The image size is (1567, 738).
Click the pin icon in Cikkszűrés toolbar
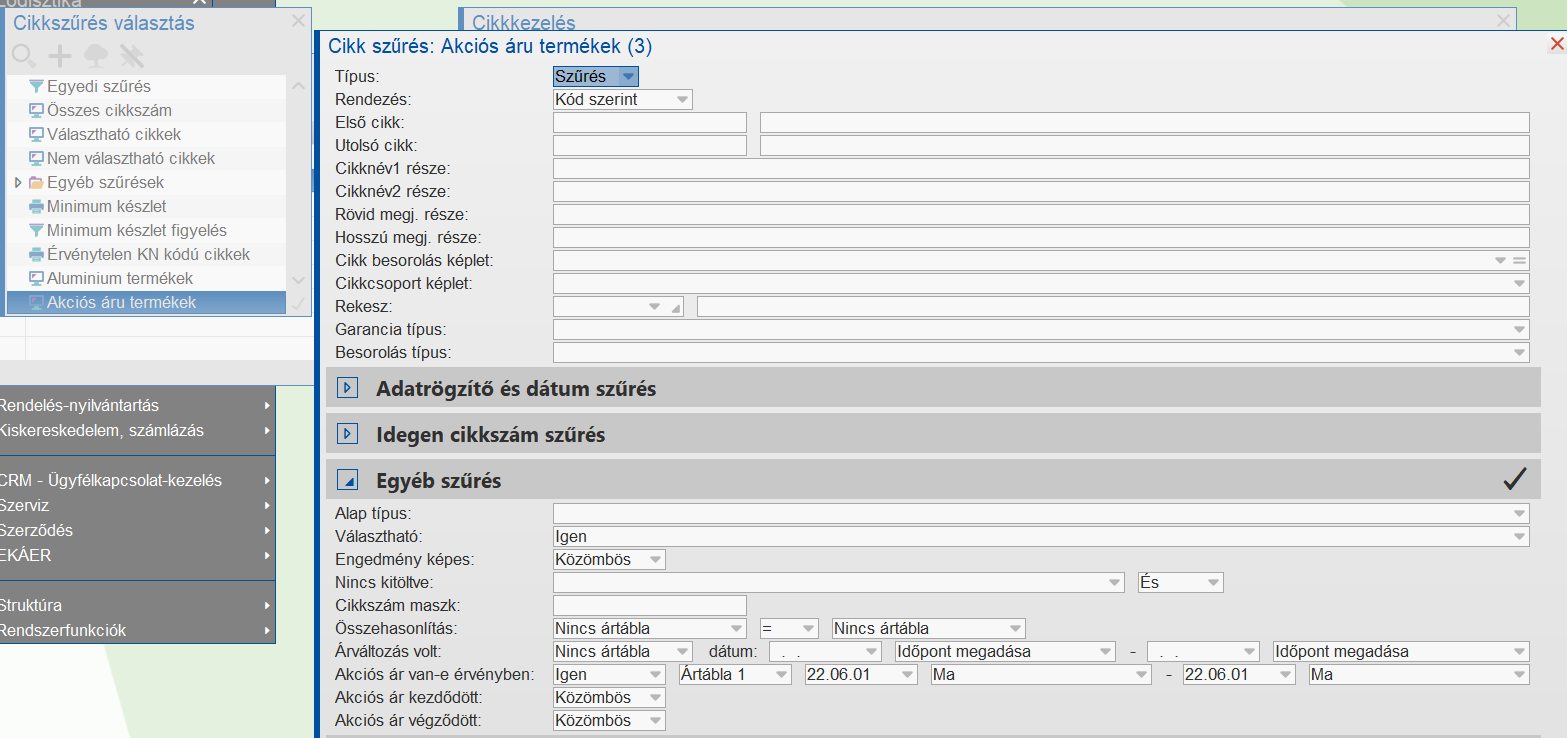[131, 56]
